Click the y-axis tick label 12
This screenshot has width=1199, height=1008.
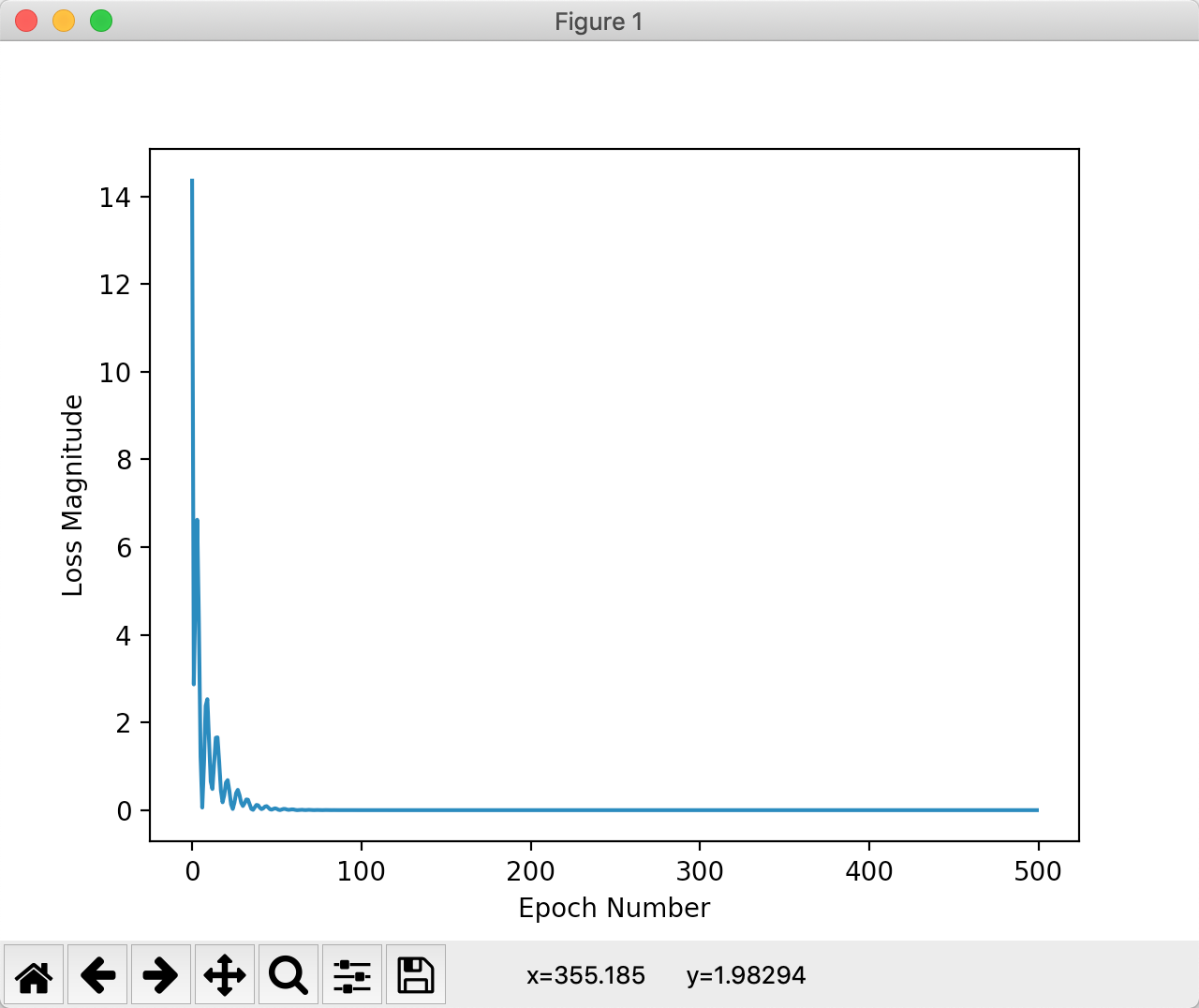tap(115, 285)
